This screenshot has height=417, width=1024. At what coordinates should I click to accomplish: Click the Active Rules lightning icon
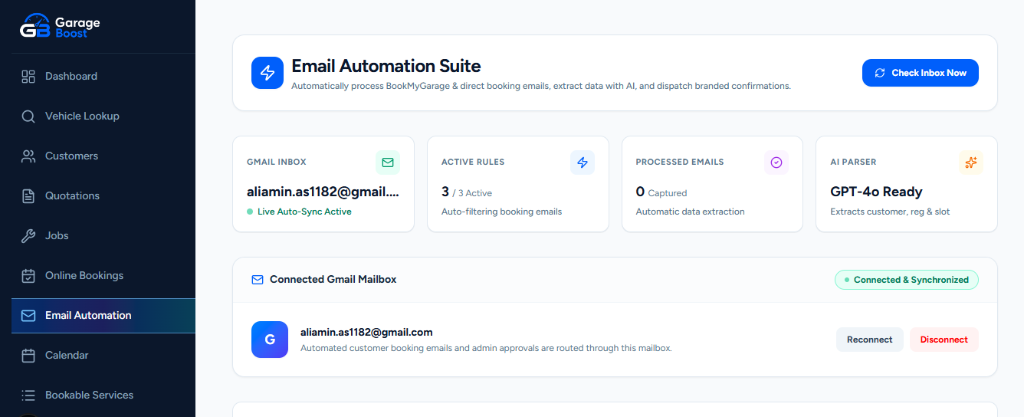click(x=583, y=162)
